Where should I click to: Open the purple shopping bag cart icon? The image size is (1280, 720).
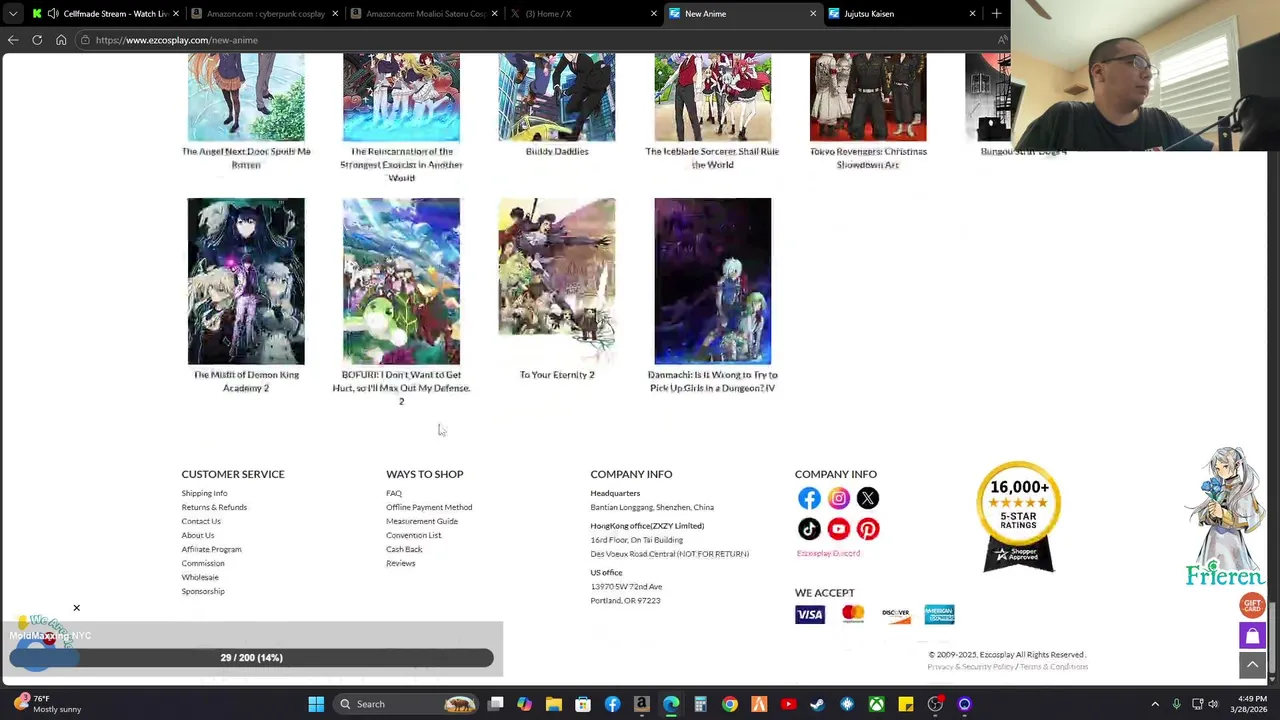coord(1252,635)
